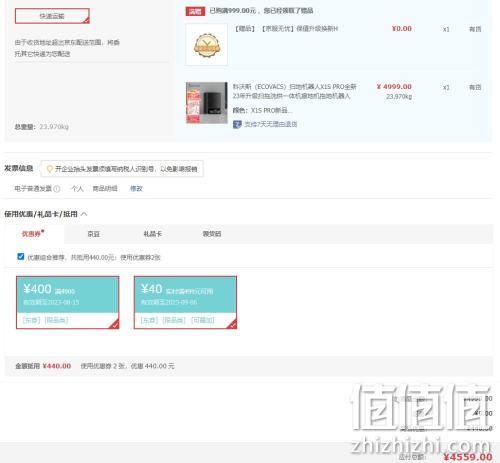Switch to the 礼品卡 tab
Image resolution: width=500 pixels, height=463 pixels.
[x=152, y=234]
